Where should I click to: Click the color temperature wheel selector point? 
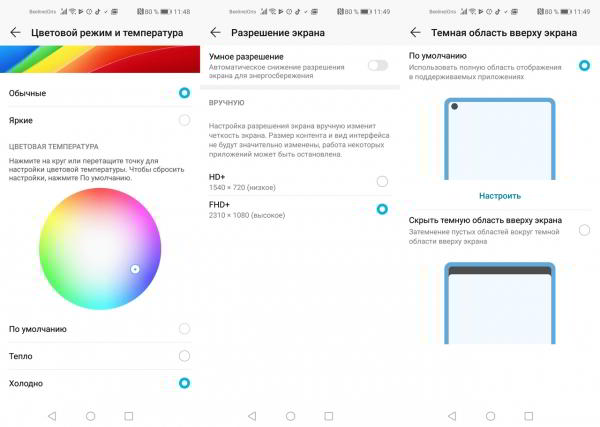135,269
